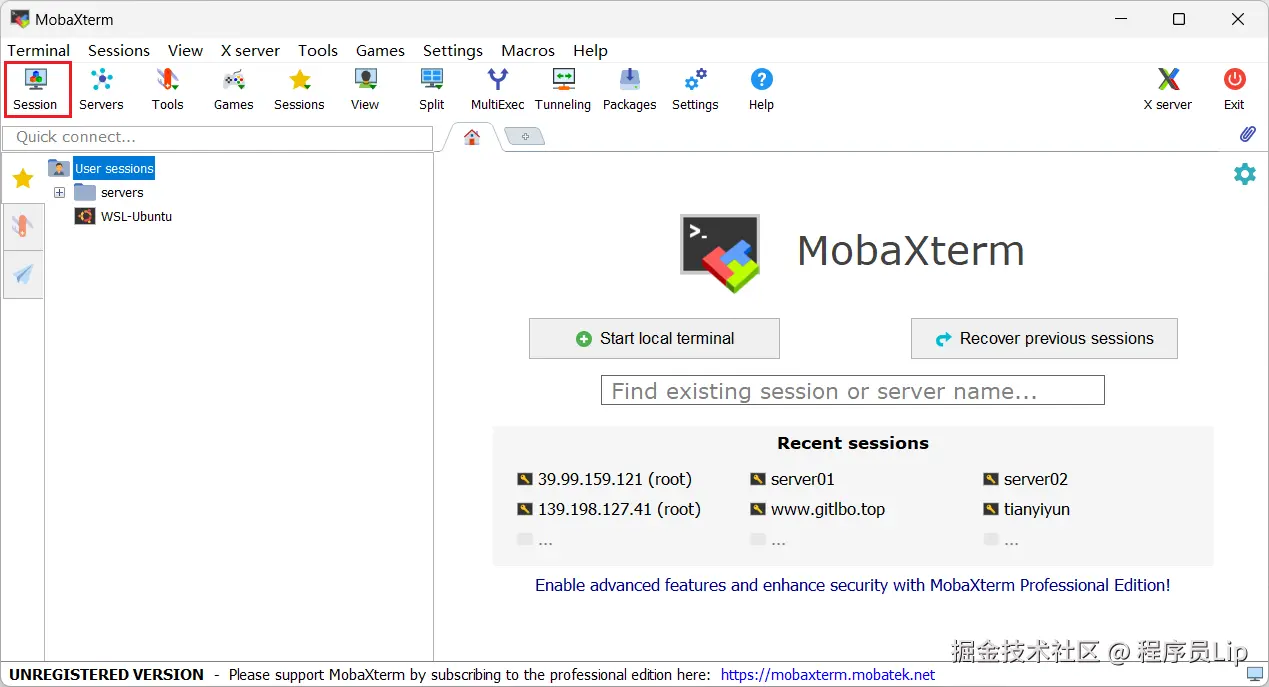The image size is (1269, 687).
Task: Open recent session 39.99.159.121 (root)
Action: 605,479
